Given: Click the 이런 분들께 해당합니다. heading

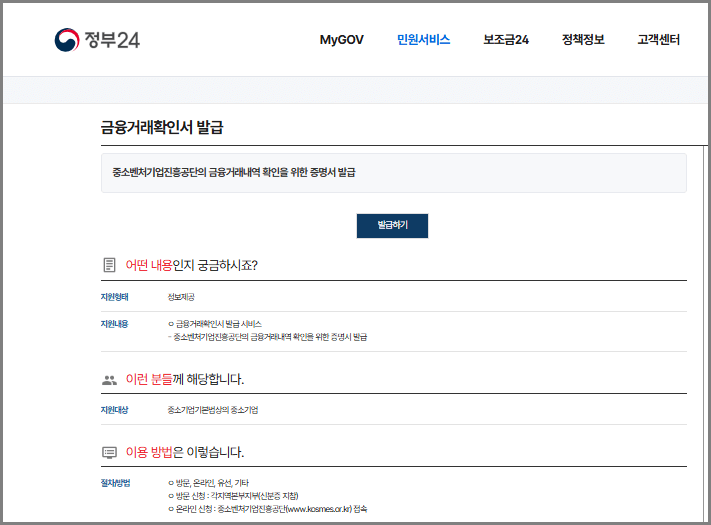Looking at the screenshot, I should point(185,379).
